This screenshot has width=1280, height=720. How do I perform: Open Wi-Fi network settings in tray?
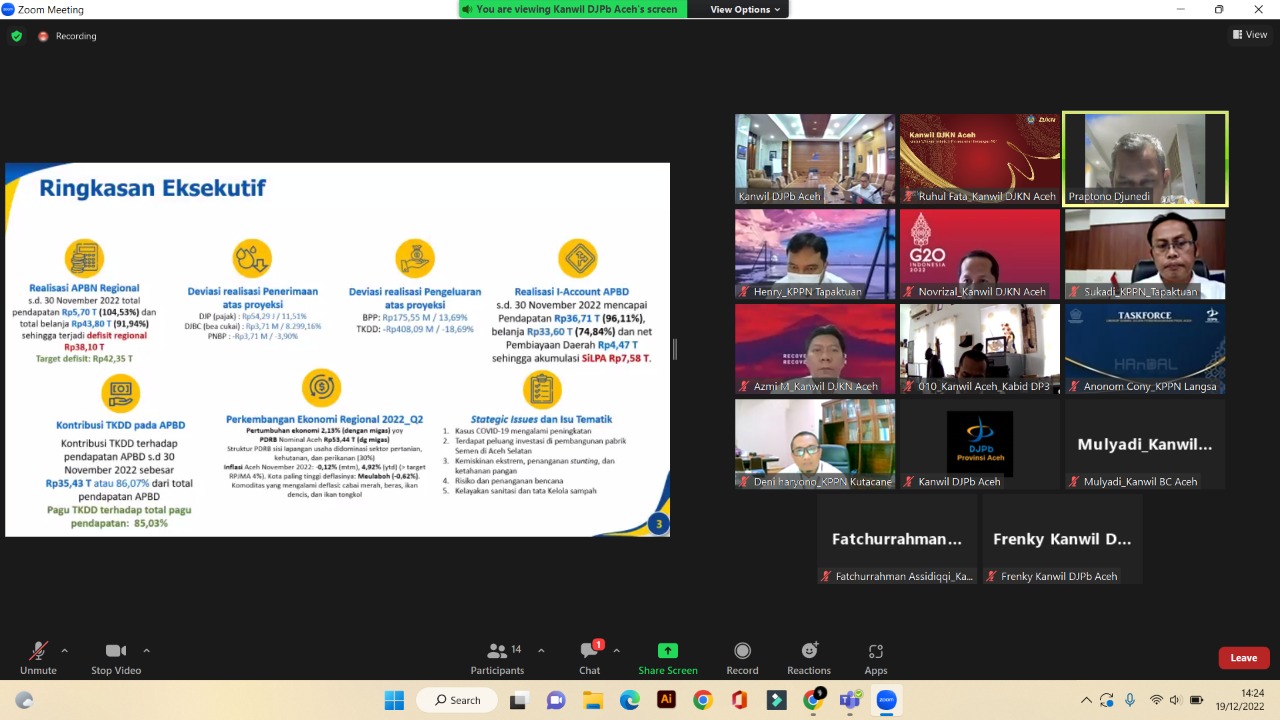point(1156,700)
